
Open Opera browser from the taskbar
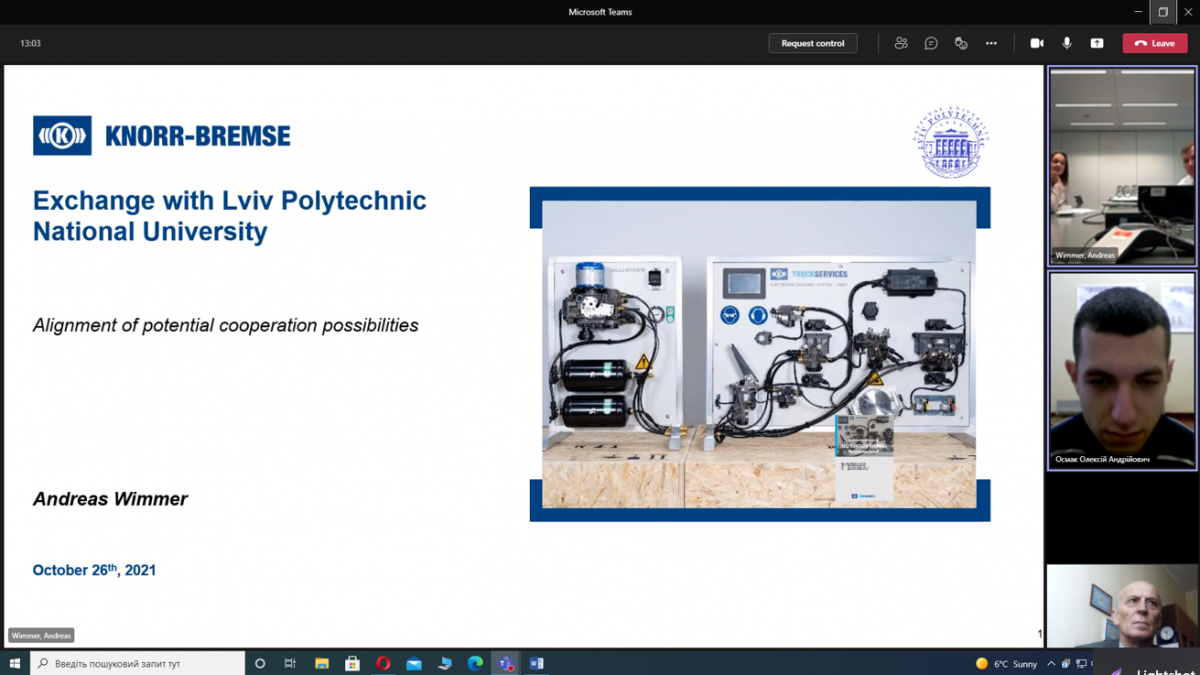coord(383,663)
